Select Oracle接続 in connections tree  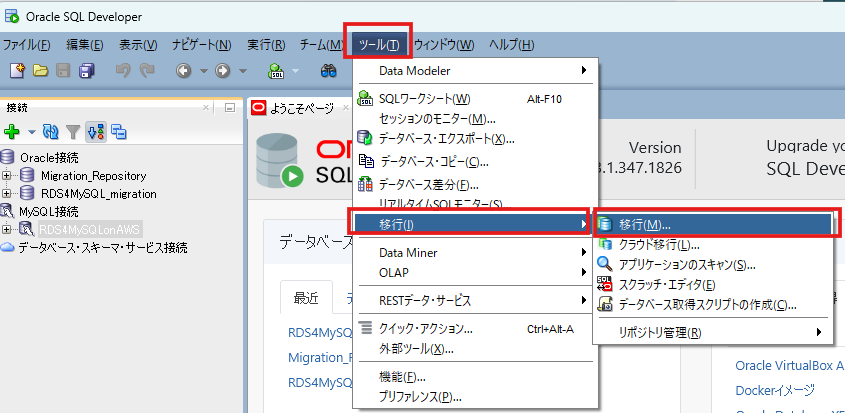click(x=49, y=158)
